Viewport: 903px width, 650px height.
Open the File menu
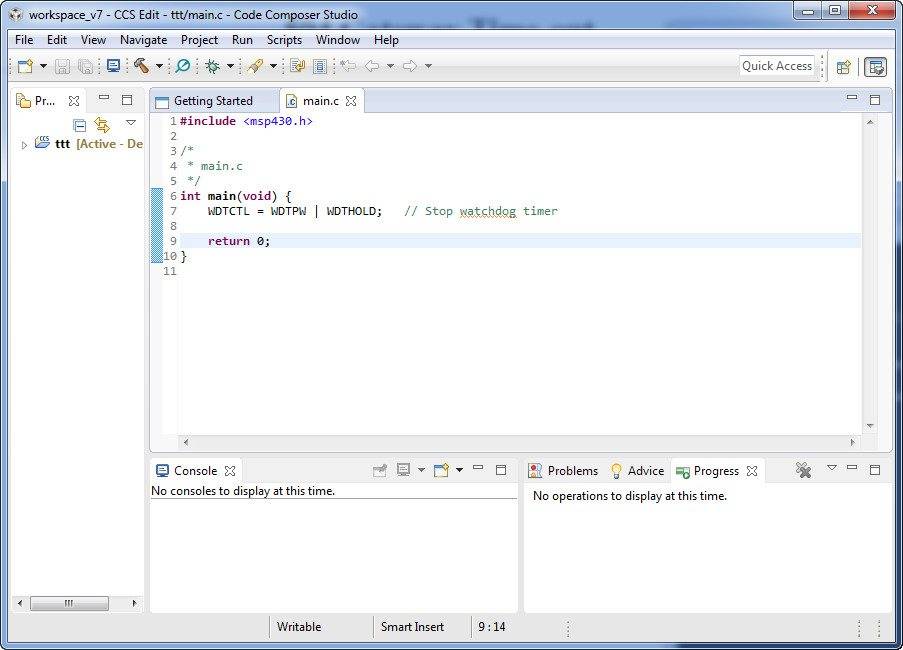click(x=24, y=40)
